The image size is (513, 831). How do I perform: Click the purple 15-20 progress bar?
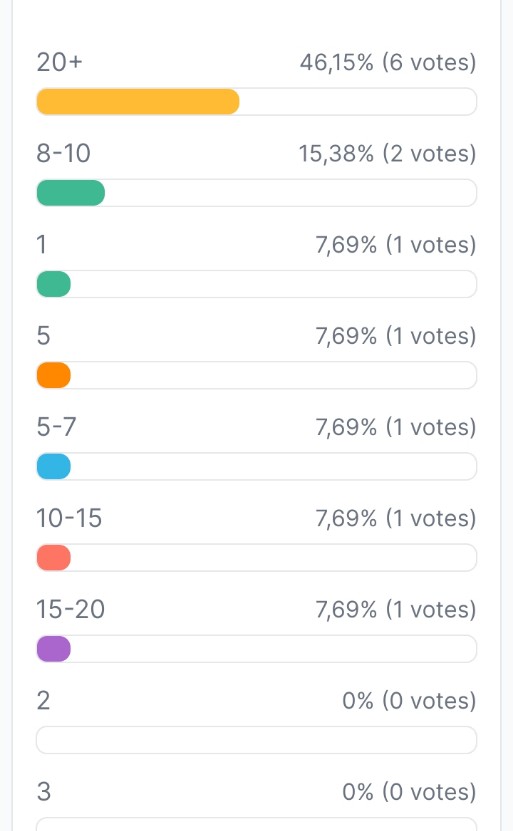54,649
